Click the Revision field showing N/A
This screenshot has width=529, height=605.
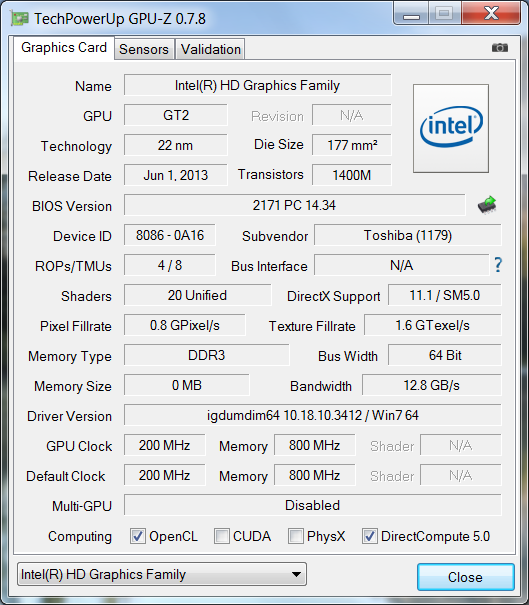[352, 115]
